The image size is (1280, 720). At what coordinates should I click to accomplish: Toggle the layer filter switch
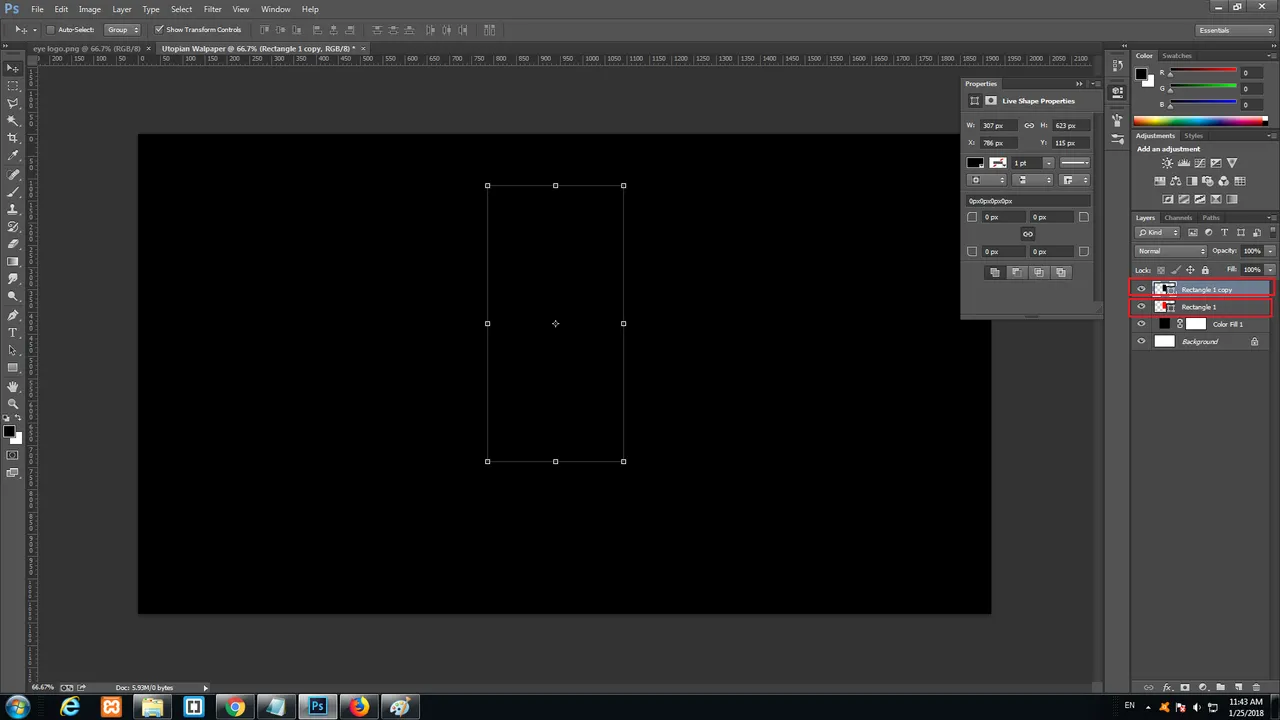[1271, 233]
